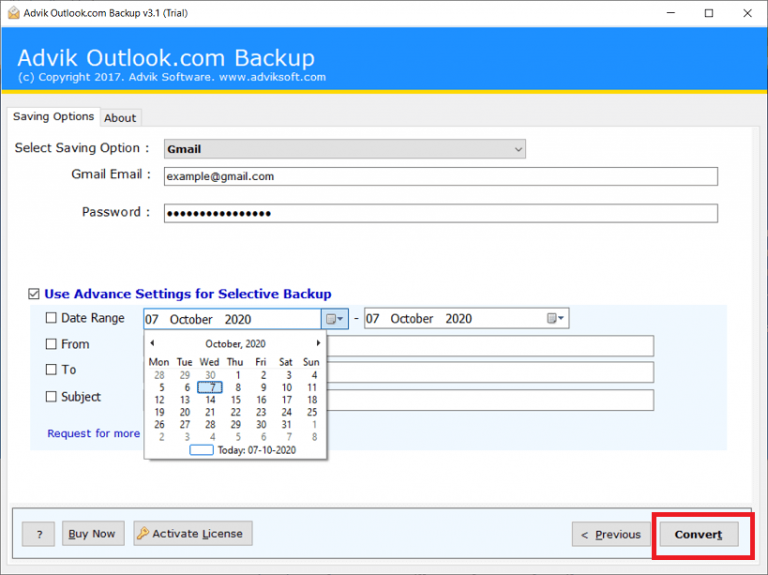Untick Use Advance Settings for Selective Backup
This screenshot has width=768, height=575.
coord(34,294)
